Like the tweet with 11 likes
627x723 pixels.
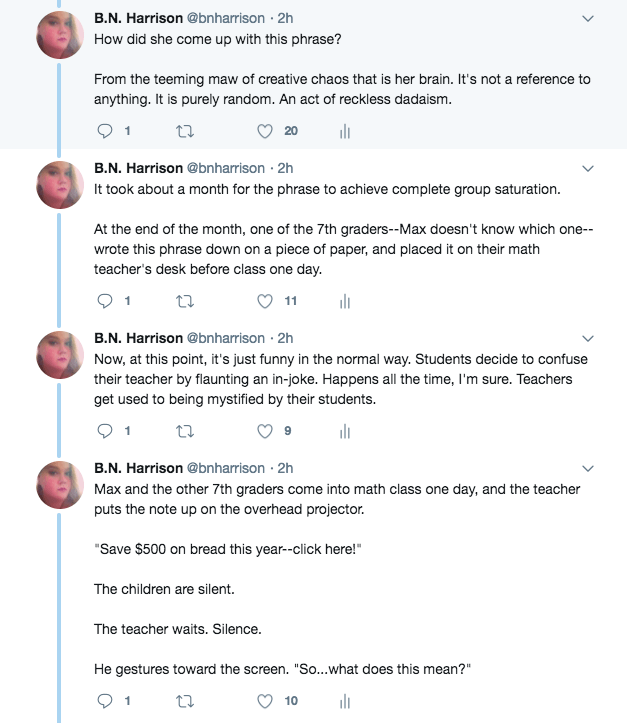coord(265,301)
